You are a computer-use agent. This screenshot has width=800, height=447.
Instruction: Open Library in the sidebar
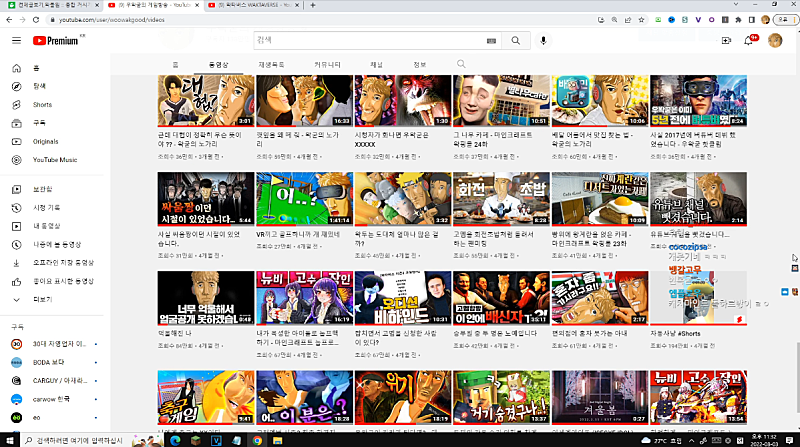click(52, 189)
